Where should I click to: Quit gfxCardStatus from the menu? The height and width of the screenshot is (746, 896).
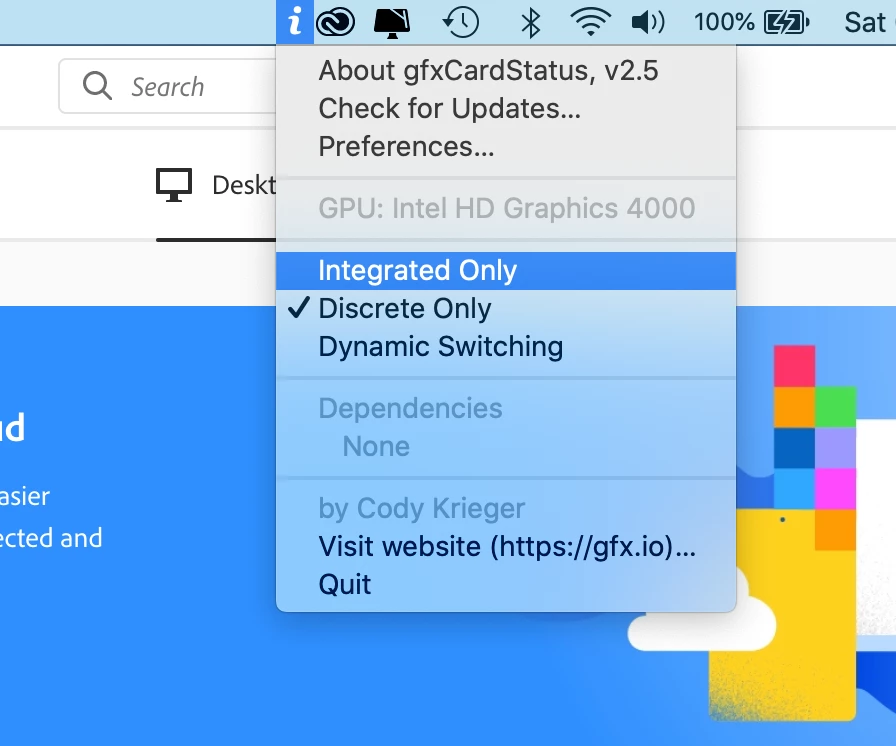(x=506, y=584)
